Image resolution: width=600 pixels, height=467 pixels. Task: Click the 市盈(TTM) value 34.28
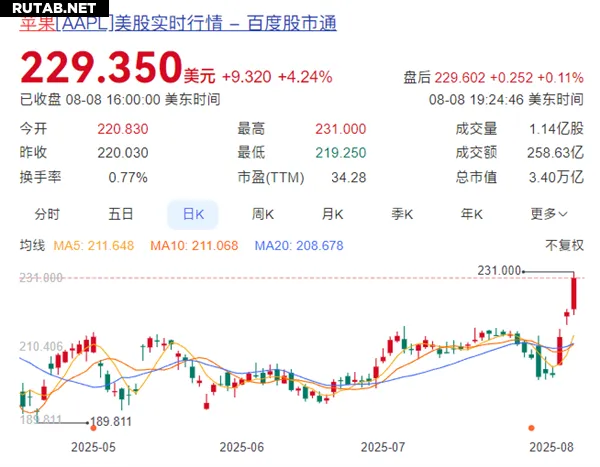tap(349, 177)
